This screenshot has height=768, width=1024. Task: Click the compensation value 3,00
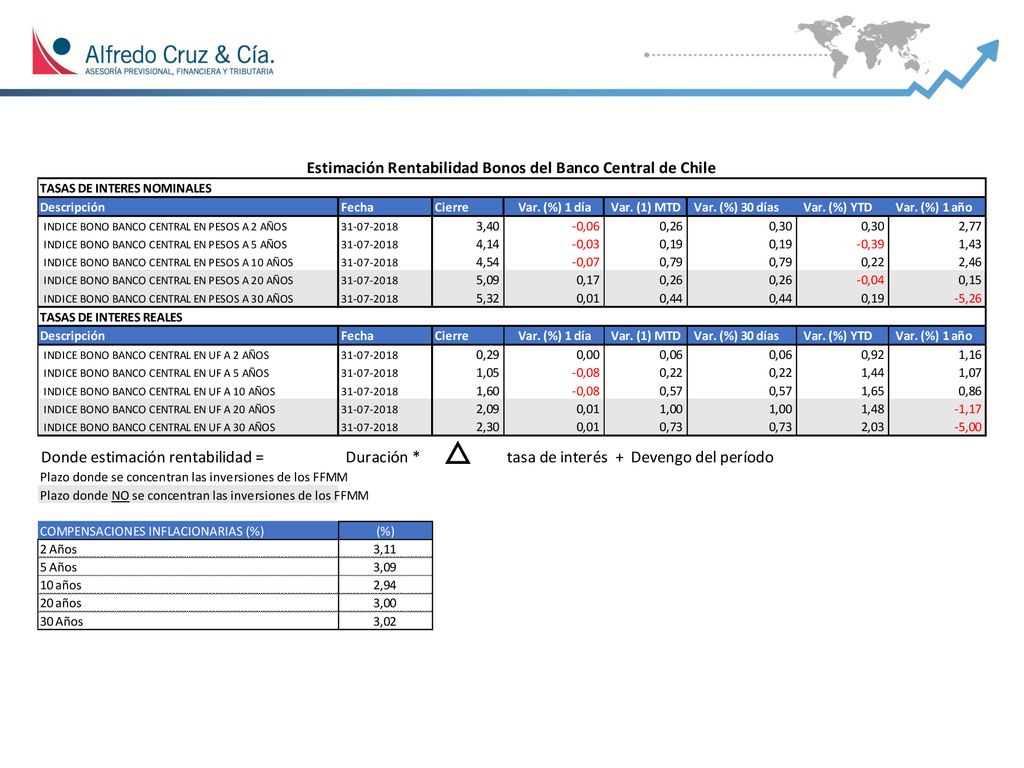pos(385,603)
